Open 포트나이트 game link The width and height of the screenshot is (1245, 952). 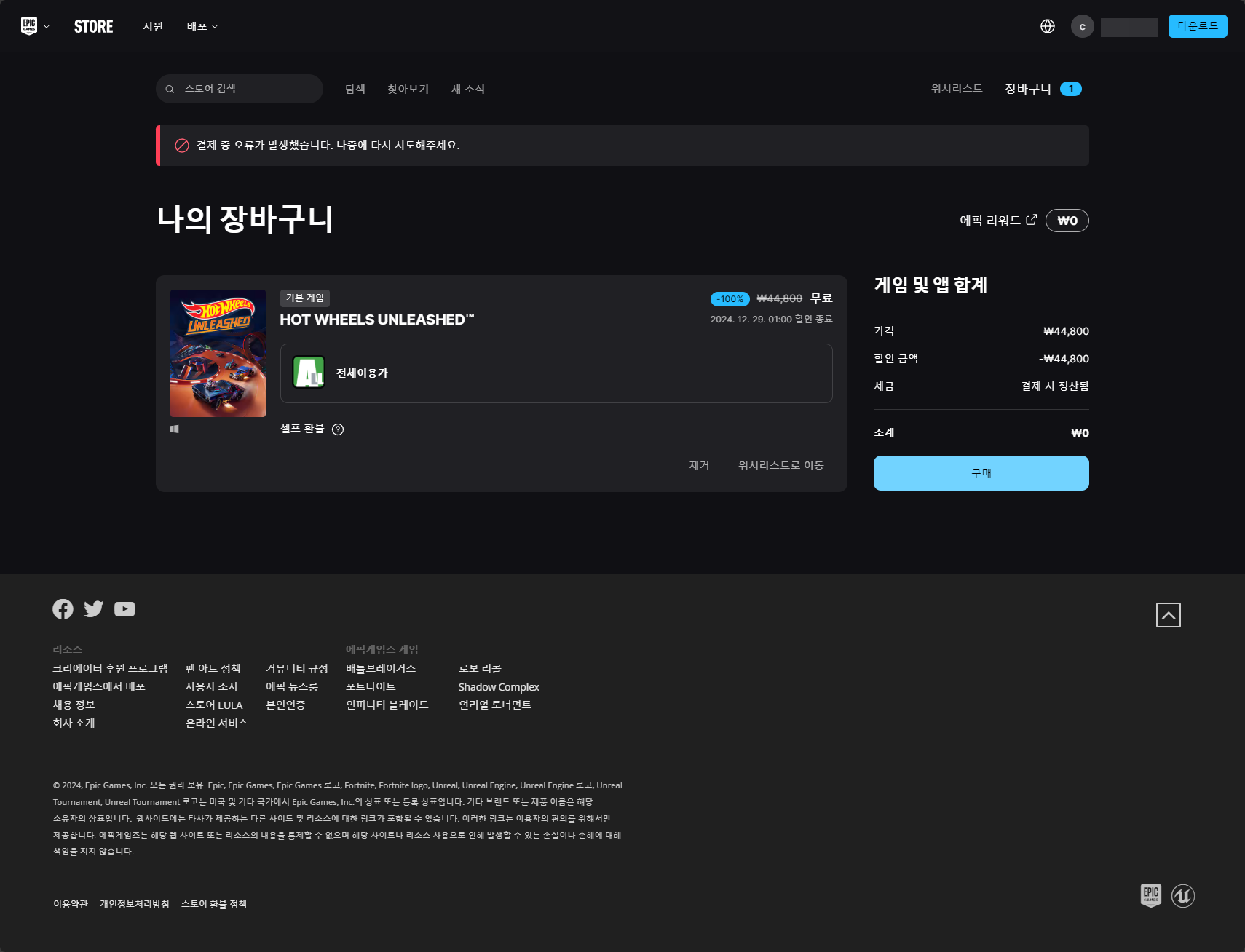(371, 686)
